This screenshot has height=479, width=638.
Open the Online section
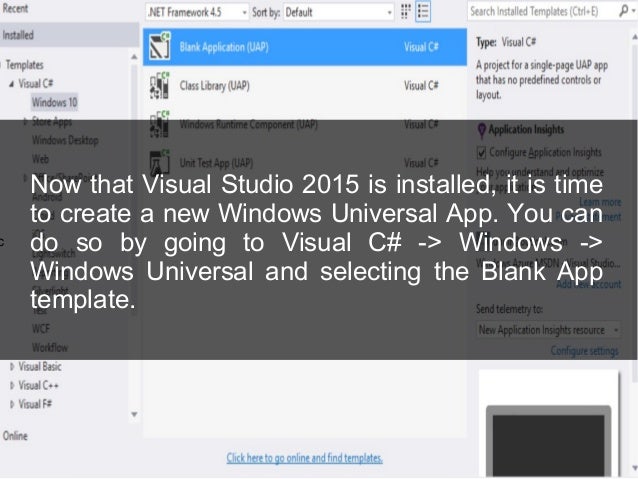tap(15, 436)
